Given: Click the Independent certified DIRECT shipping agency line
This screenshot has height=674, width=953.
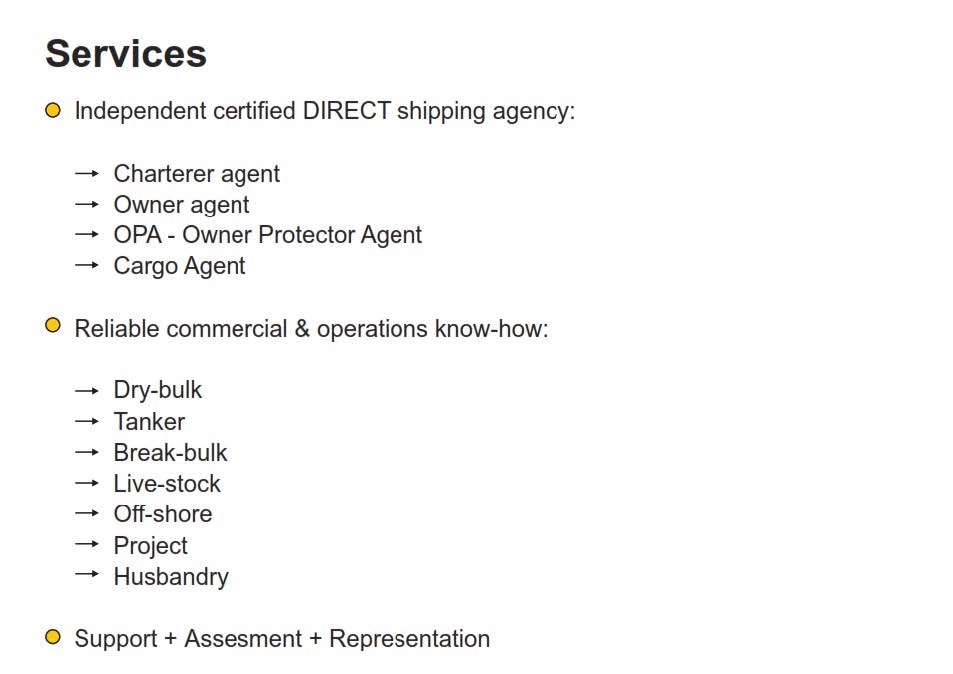Looking at the screenshot, I should pos(325,112).
